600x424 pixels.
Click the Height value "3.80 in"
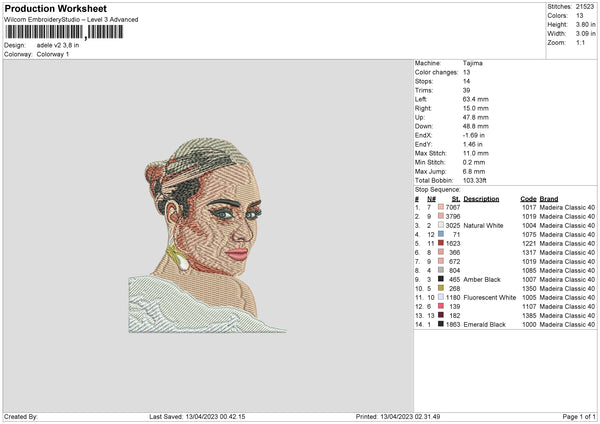tap(586, 24)
